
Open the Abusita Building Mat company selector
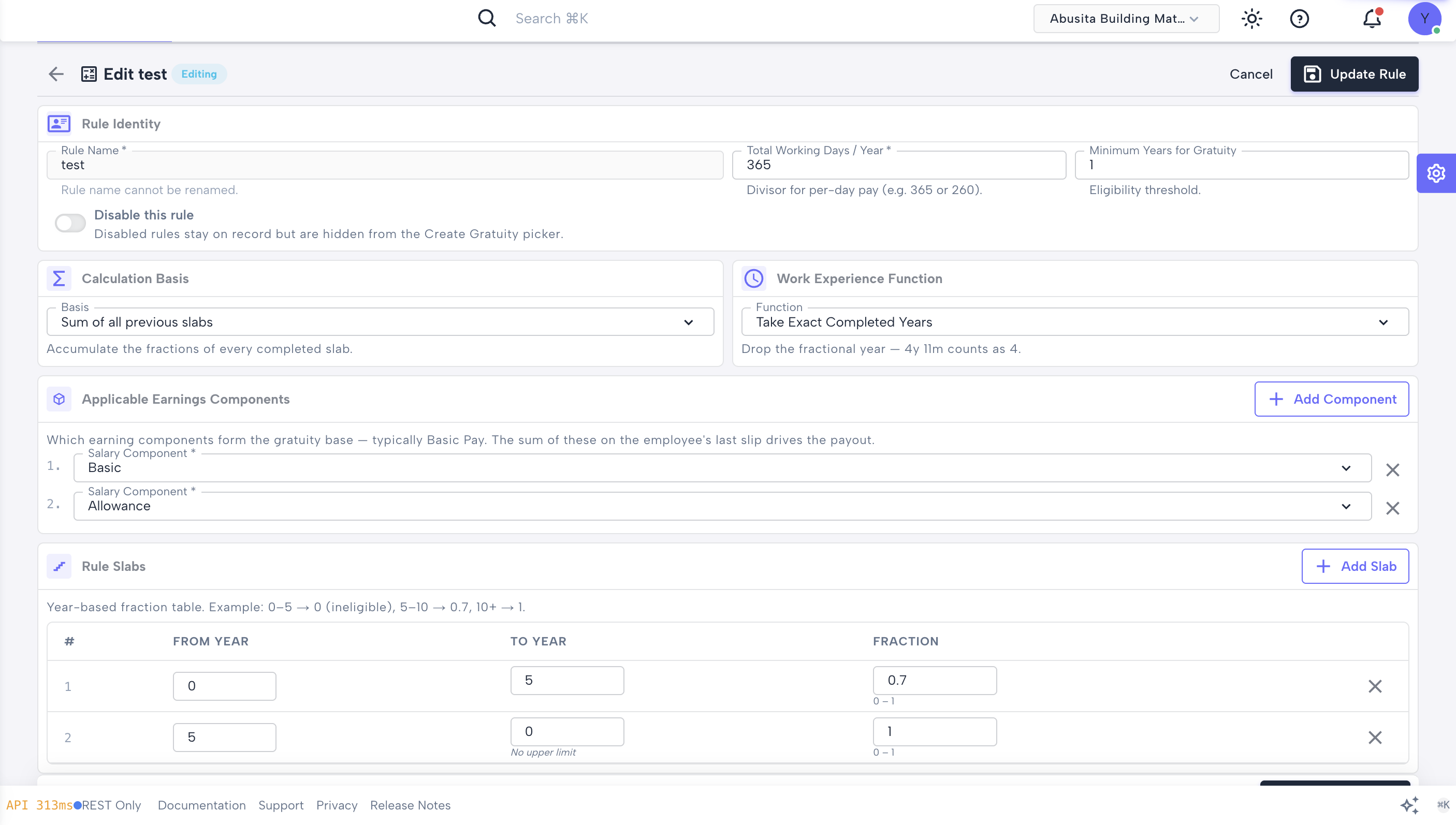[x=1126, y=19]
